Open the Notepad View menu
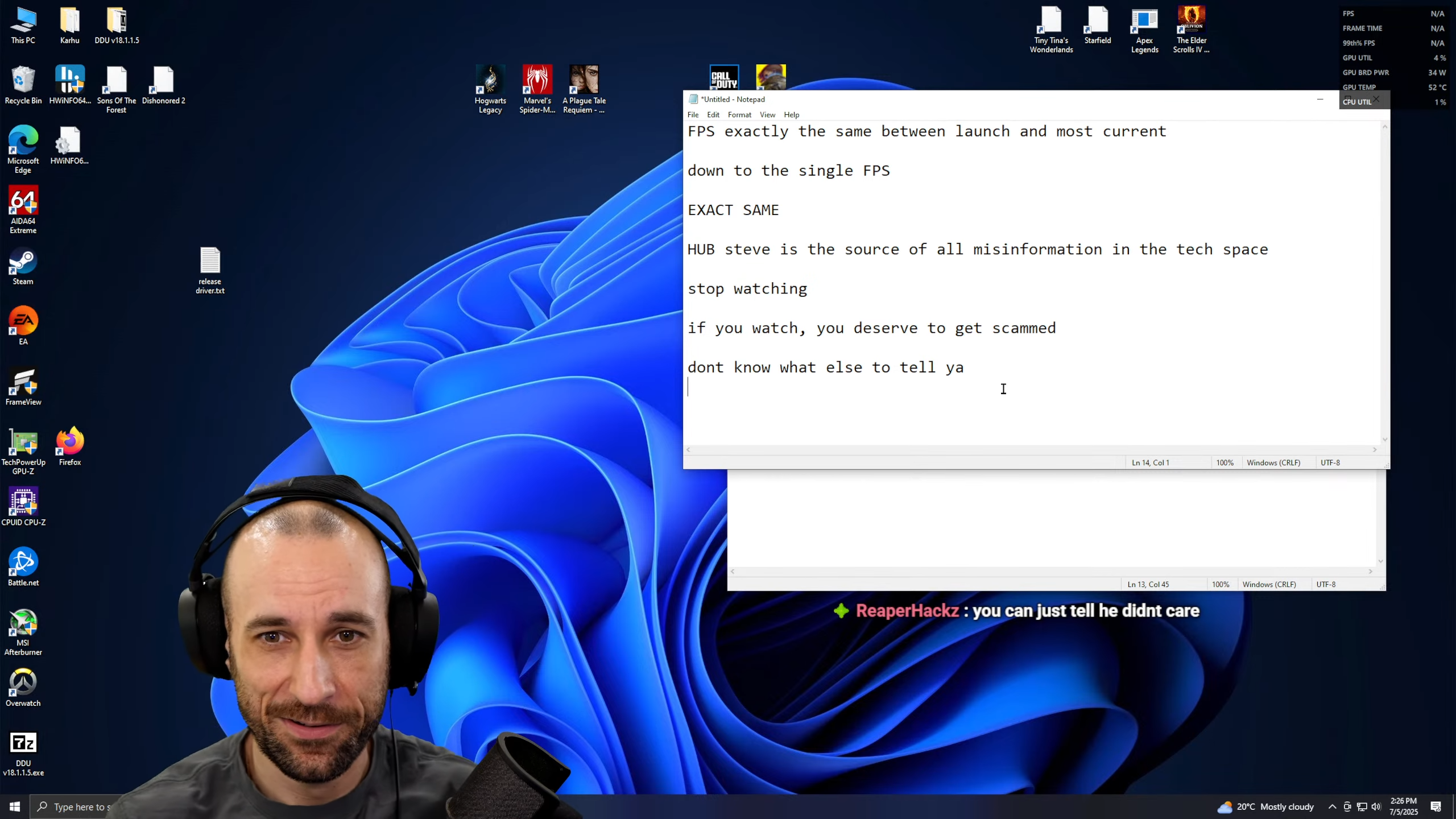 tap(767, 114)
